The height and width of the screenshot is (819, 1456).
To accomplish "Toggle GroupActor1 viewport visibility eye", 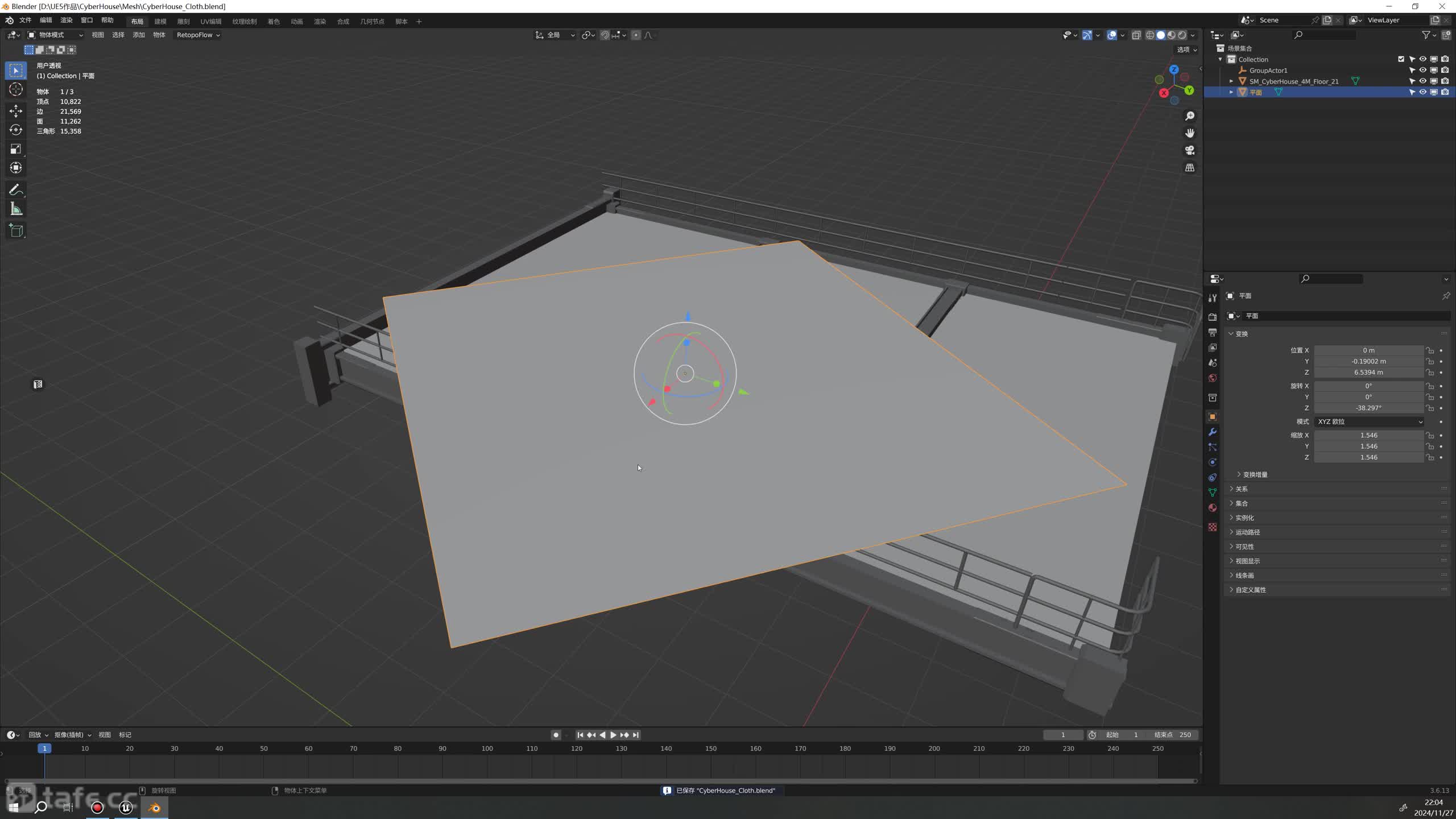I will pos(1422,70).
